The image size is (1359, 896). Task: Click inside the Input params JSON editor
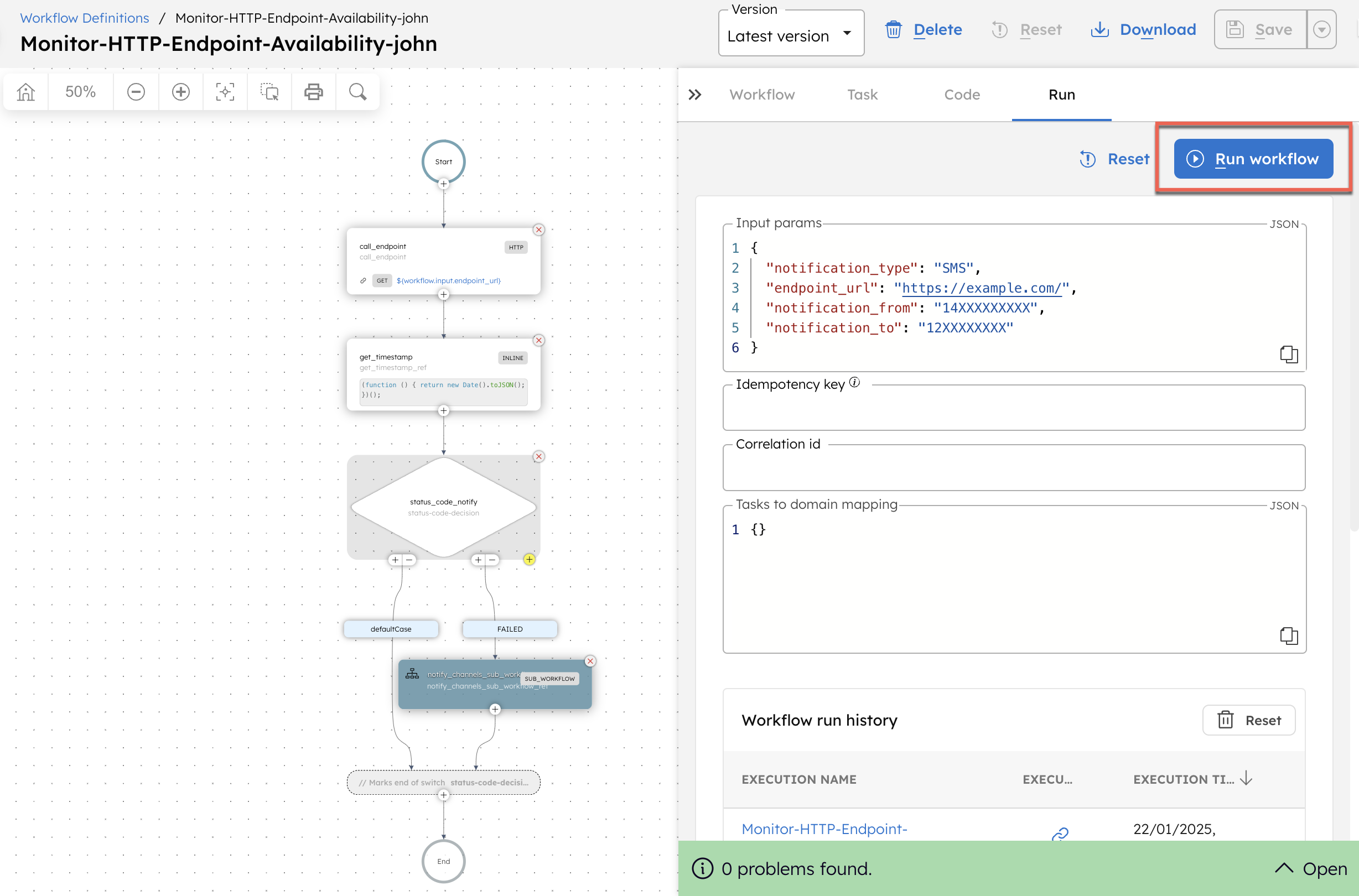tap(1014, 298)
